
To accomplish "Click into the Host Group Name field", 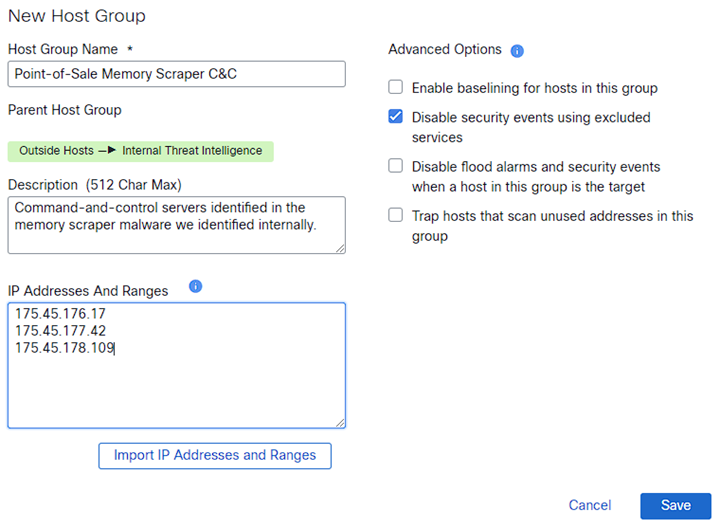I will (x=176, y=74).
